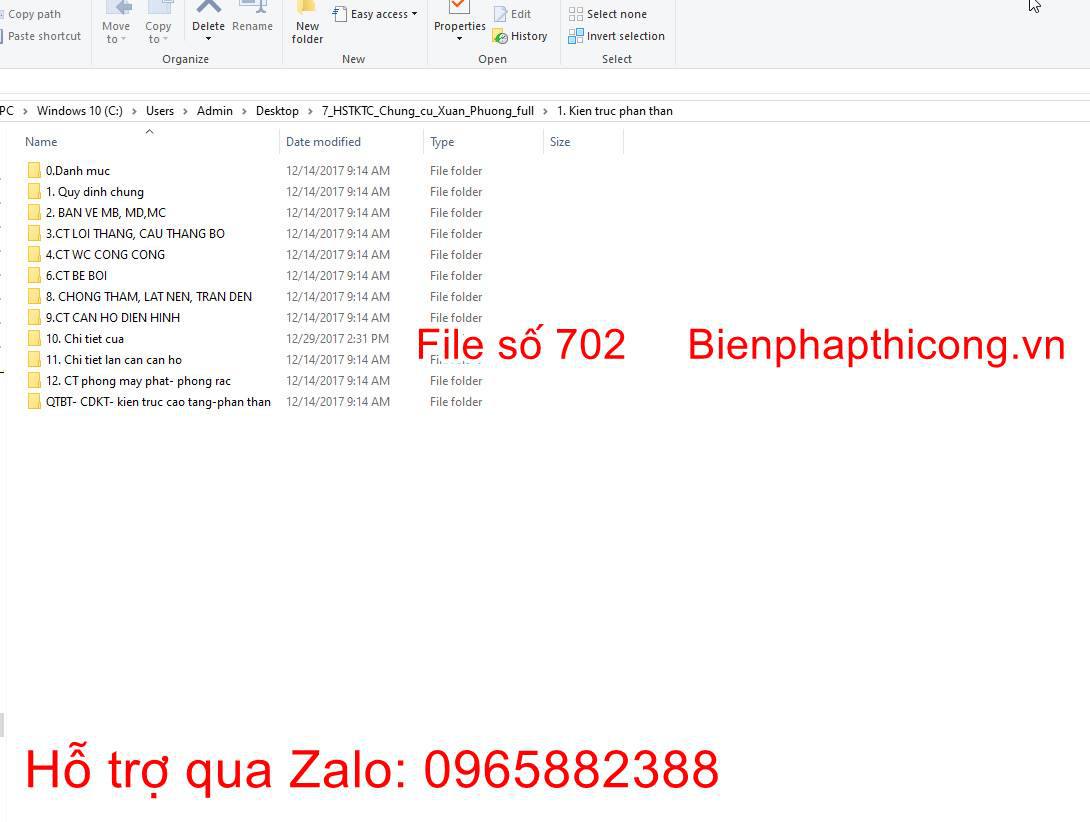1090x822 pixels.
Task: Go to Users in the breadcrumb path
Action: coord(160,111)
